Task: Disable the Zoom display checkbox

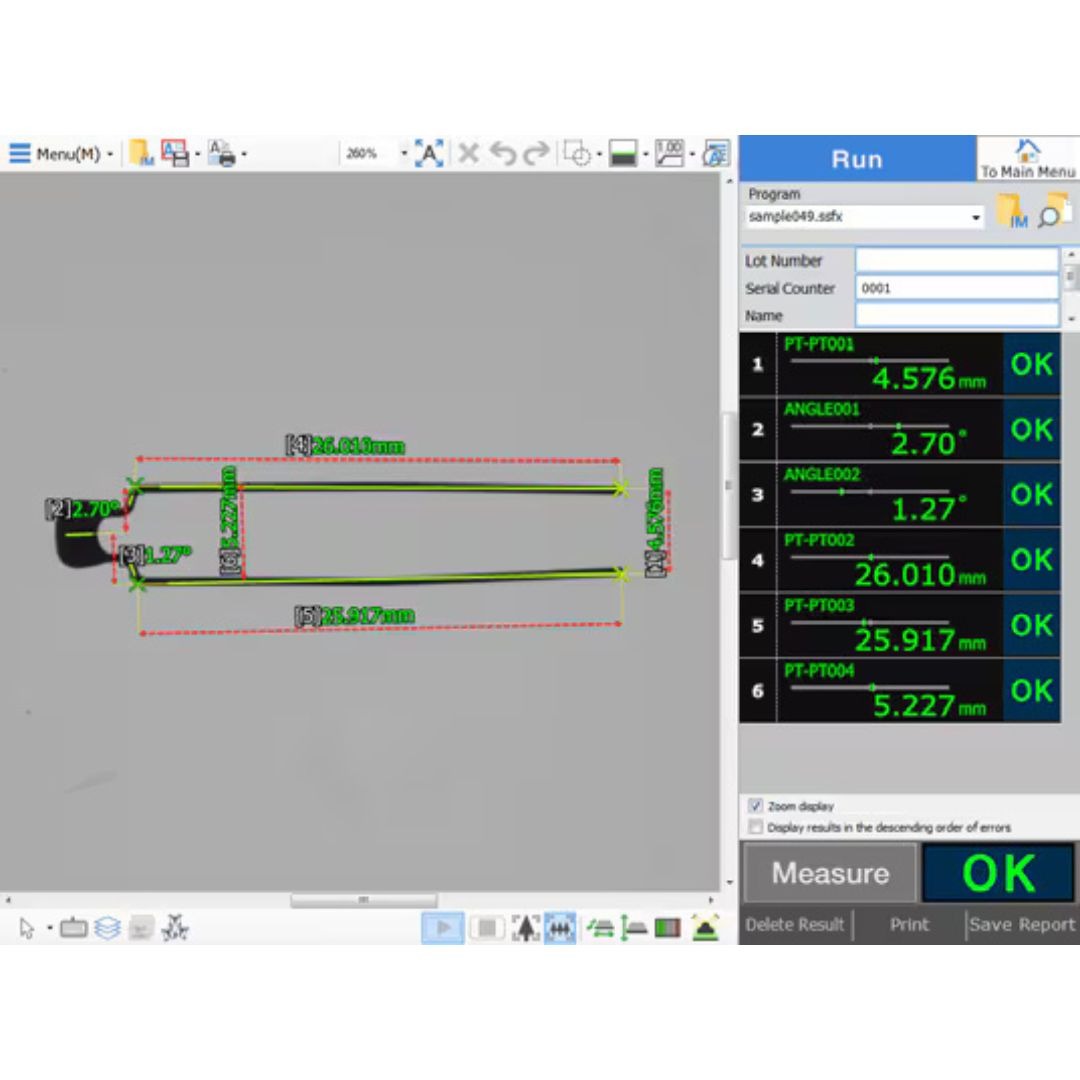Action: [x=757, y=806]
